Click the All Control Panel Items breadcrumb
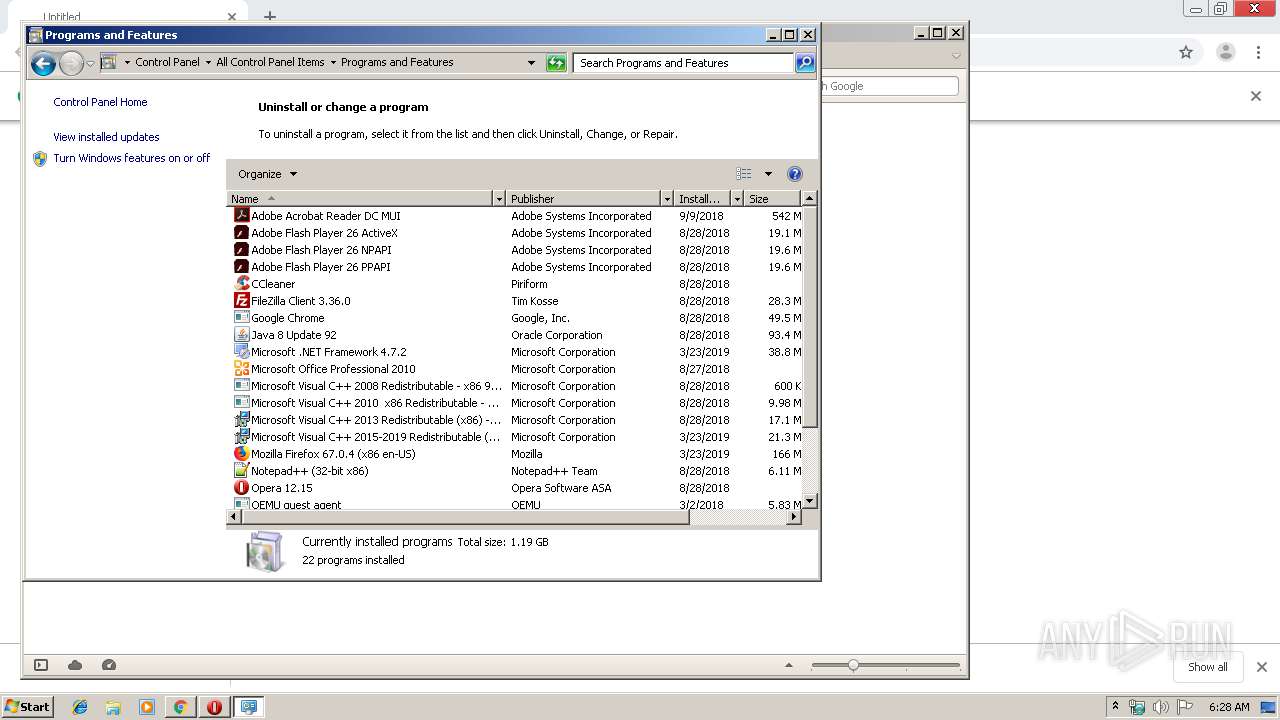1280x720 pixels. (270, 62)
